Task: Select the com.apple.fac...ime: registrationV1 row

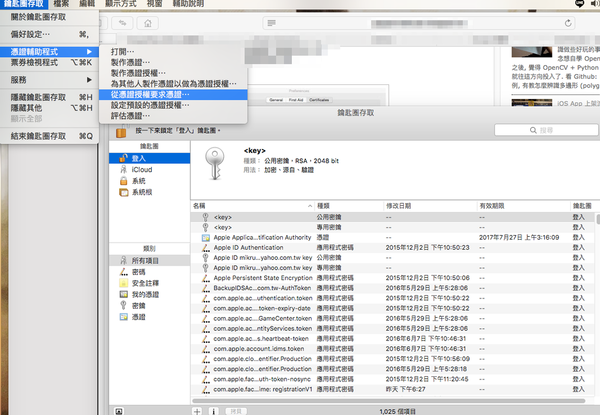Action: (x=393, y=389)
